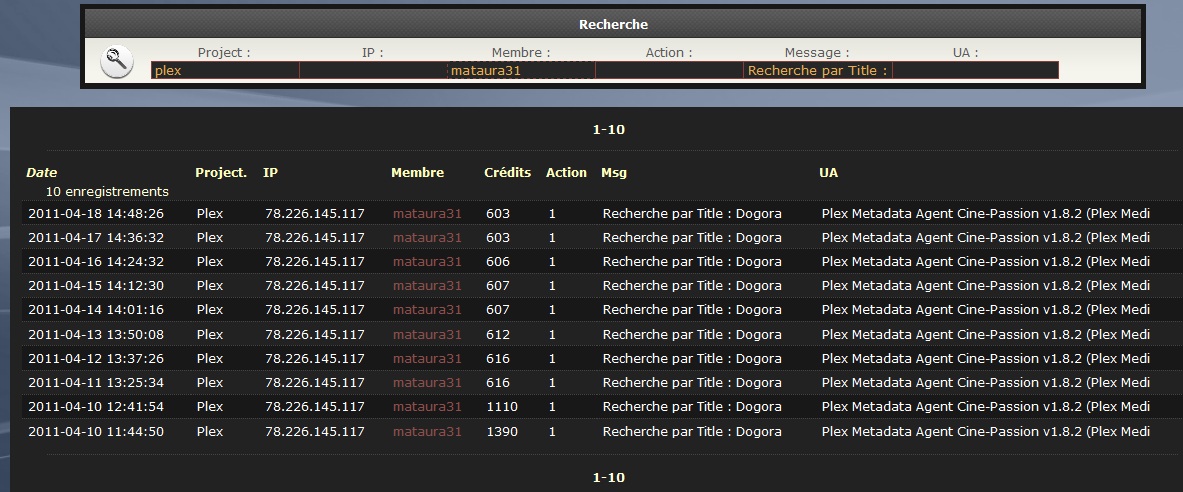The height and width of the screenshot is (492, 1183).
Task: Click the UA cell in the 2011-04-16 row
Action: coord(985,262)
